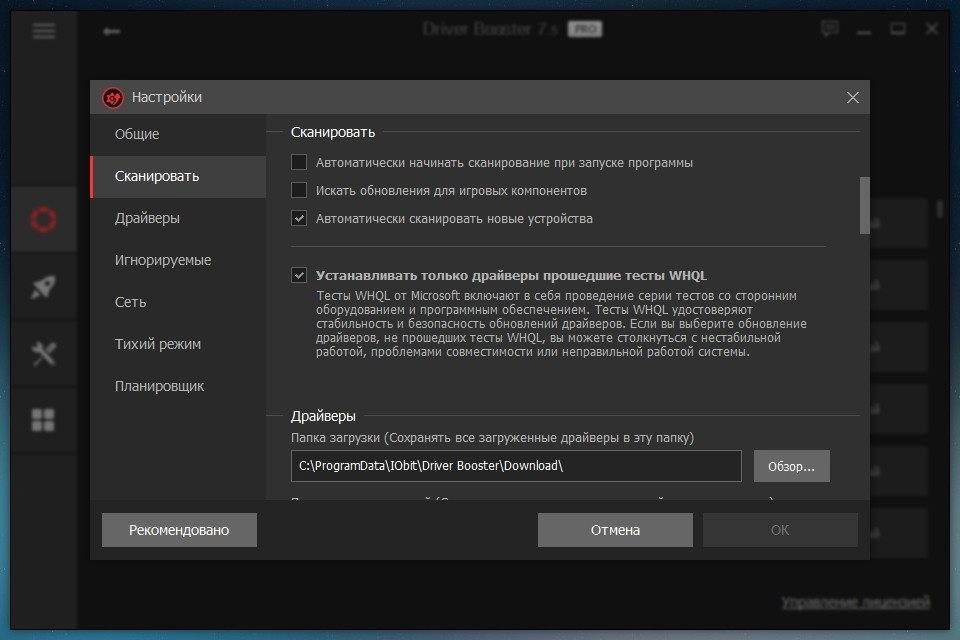960x640 pixels.
Task: Click the Обзор... browse button
Action: (792, 466)
